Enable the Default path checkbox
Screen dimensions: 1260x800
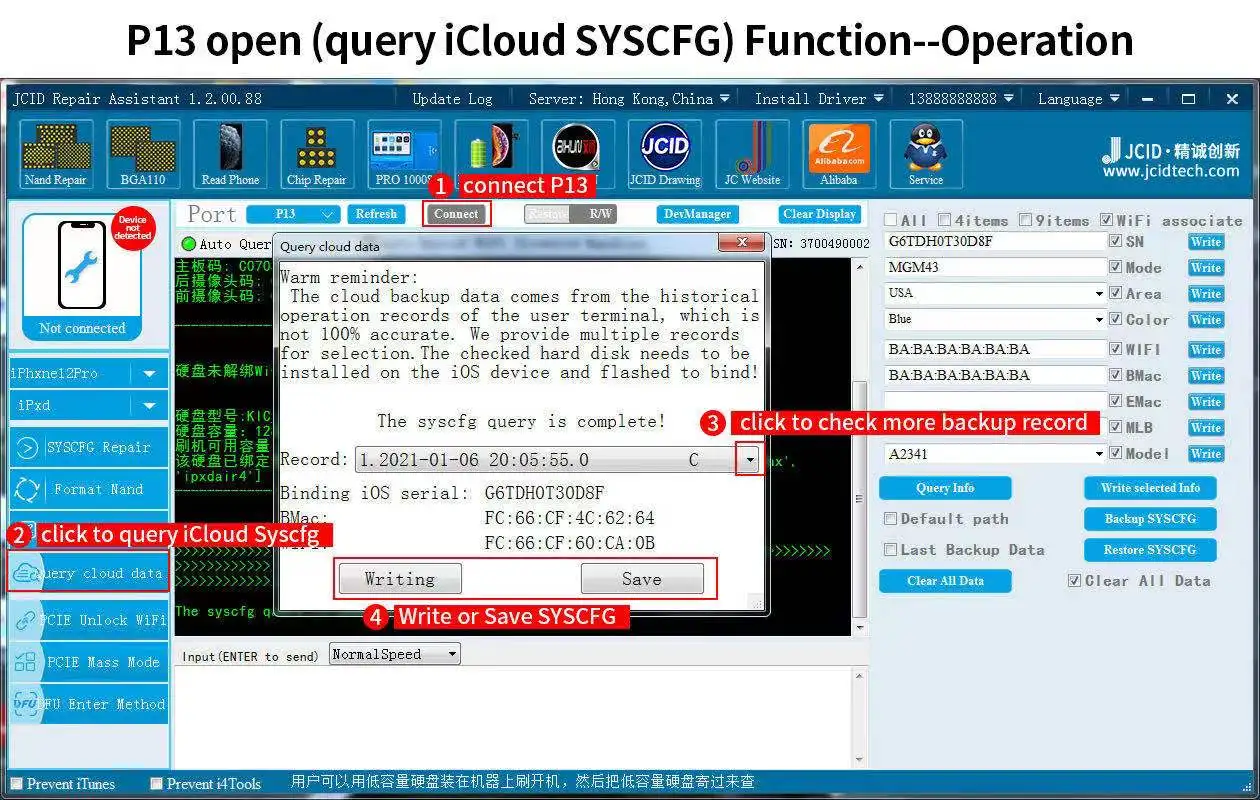(890, 519)
